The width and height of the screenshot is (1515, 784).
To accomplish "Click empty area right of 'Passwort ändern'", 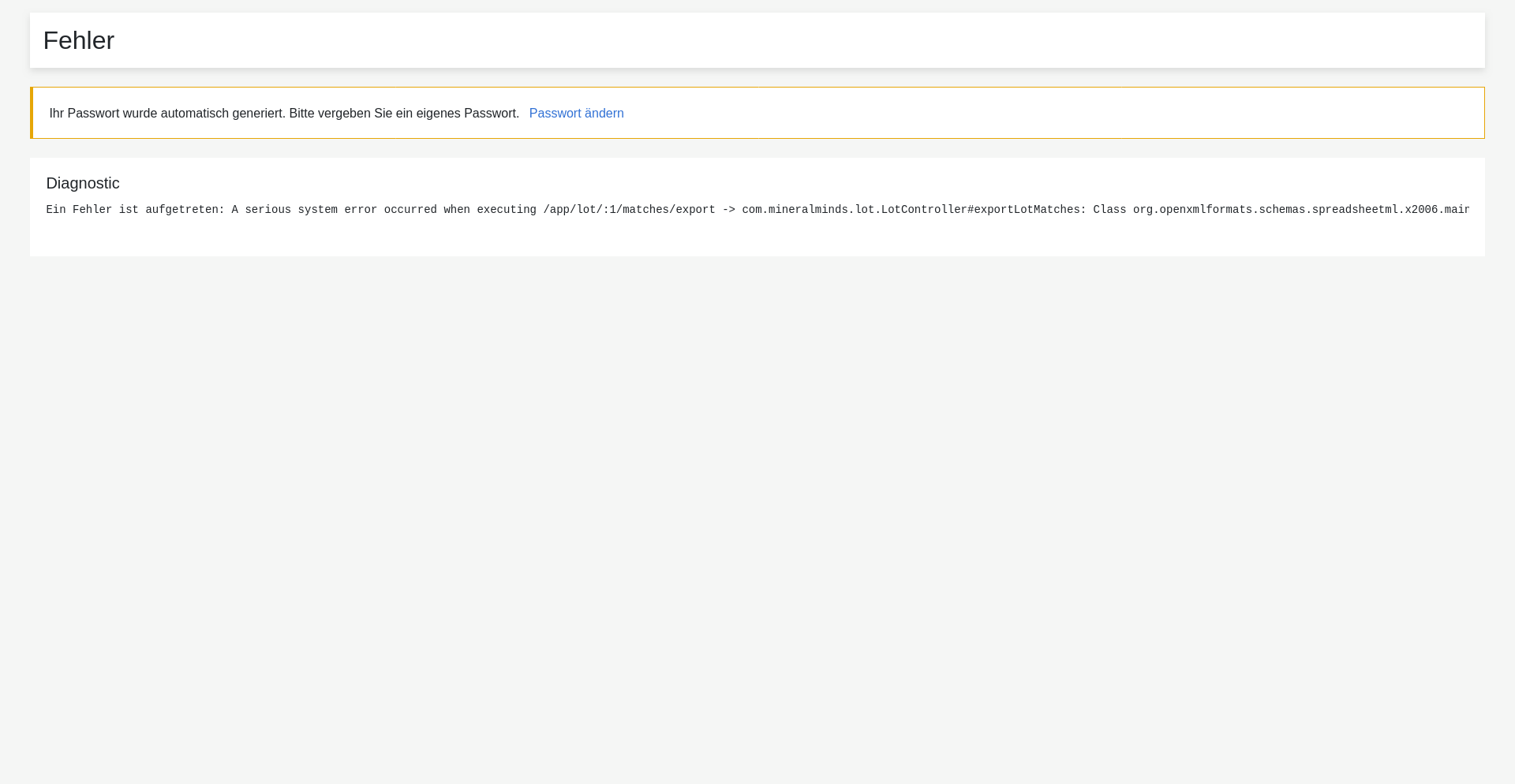I will (1026, 114).
